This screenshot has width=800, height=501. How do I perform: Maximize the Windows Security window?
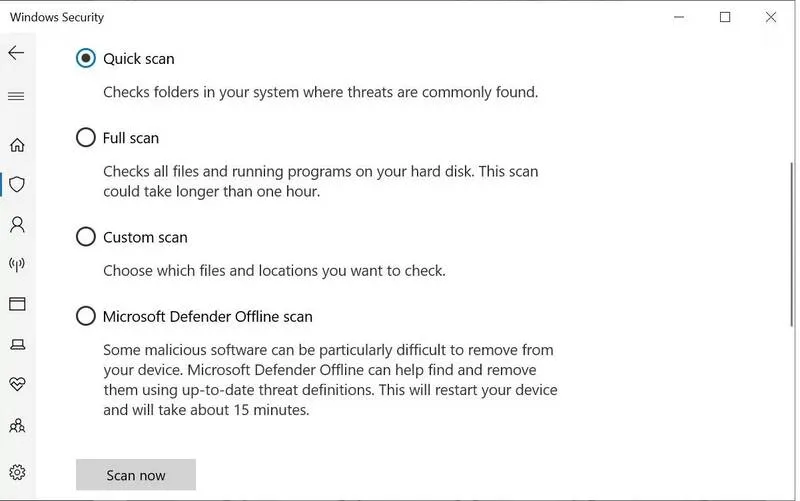point(725,17)
